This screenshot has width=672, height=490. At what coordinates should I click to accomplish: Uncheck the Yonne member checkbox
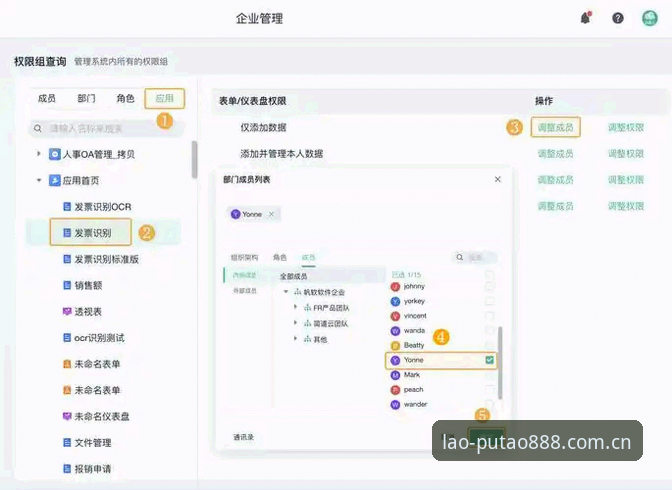489,360
